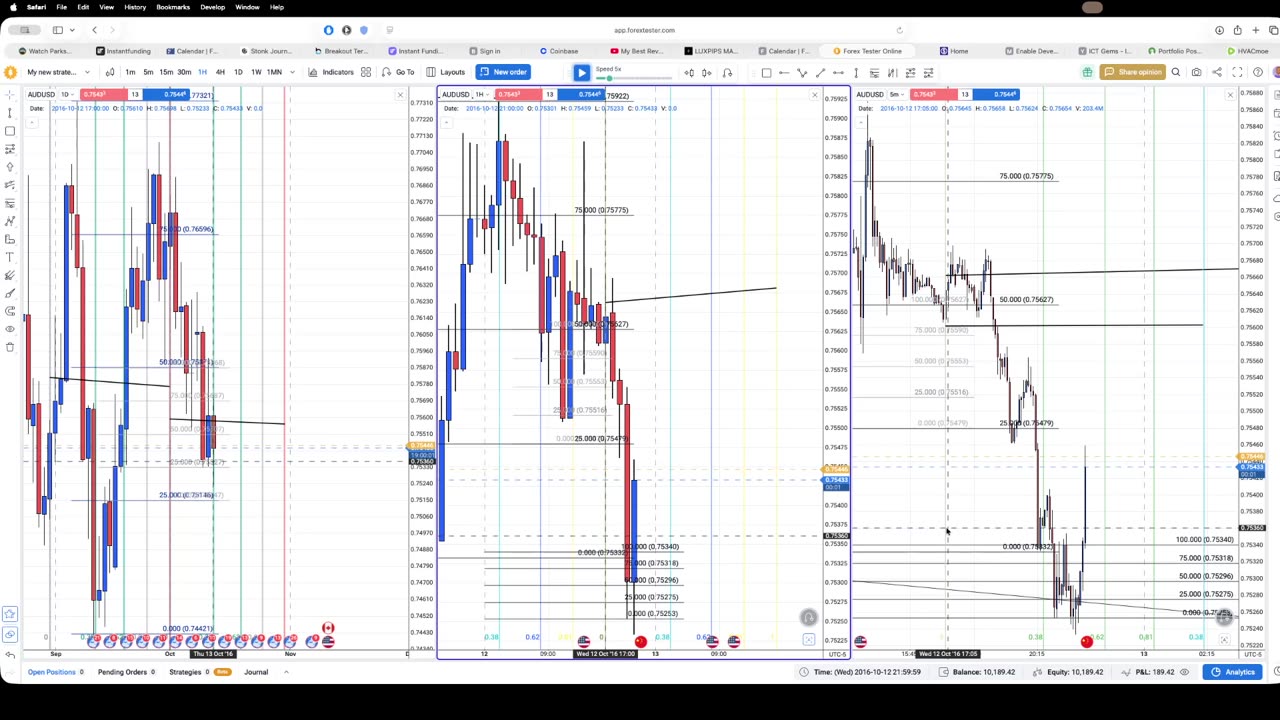Open the History menu in menu bar

(135, 7)
